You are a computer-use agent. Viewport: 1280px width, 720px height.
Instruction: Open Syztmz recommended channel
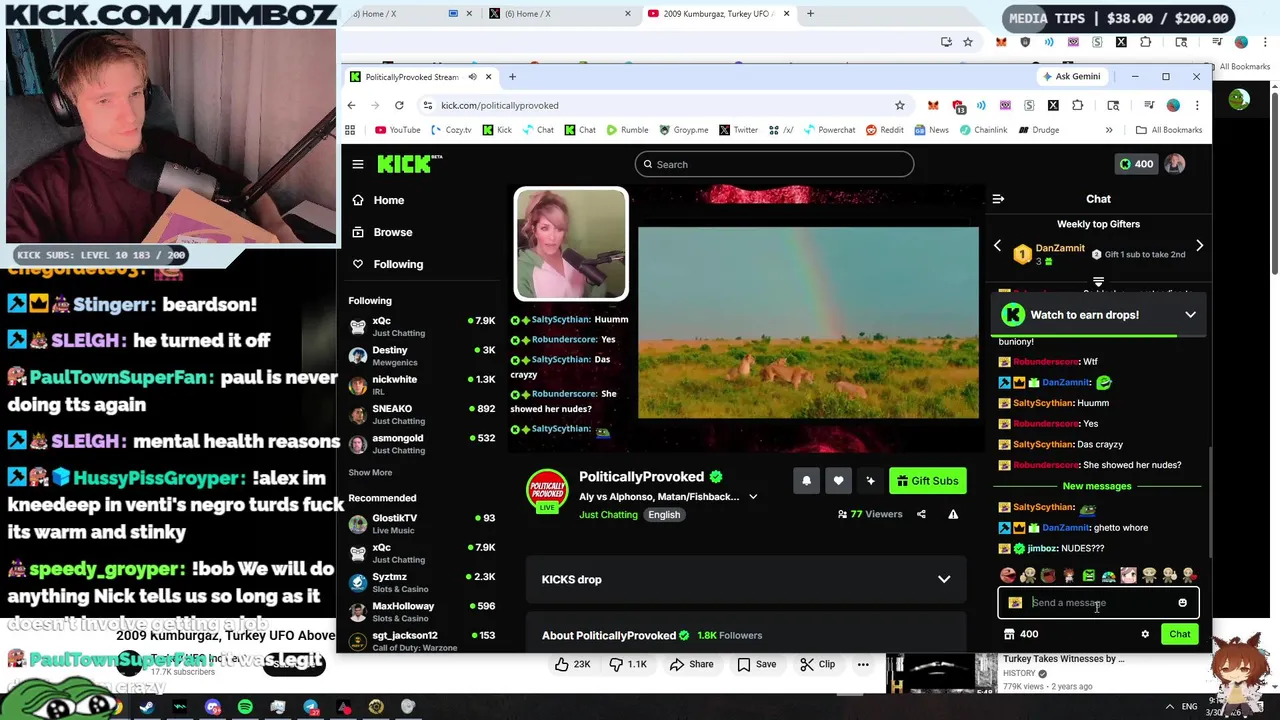421,582
